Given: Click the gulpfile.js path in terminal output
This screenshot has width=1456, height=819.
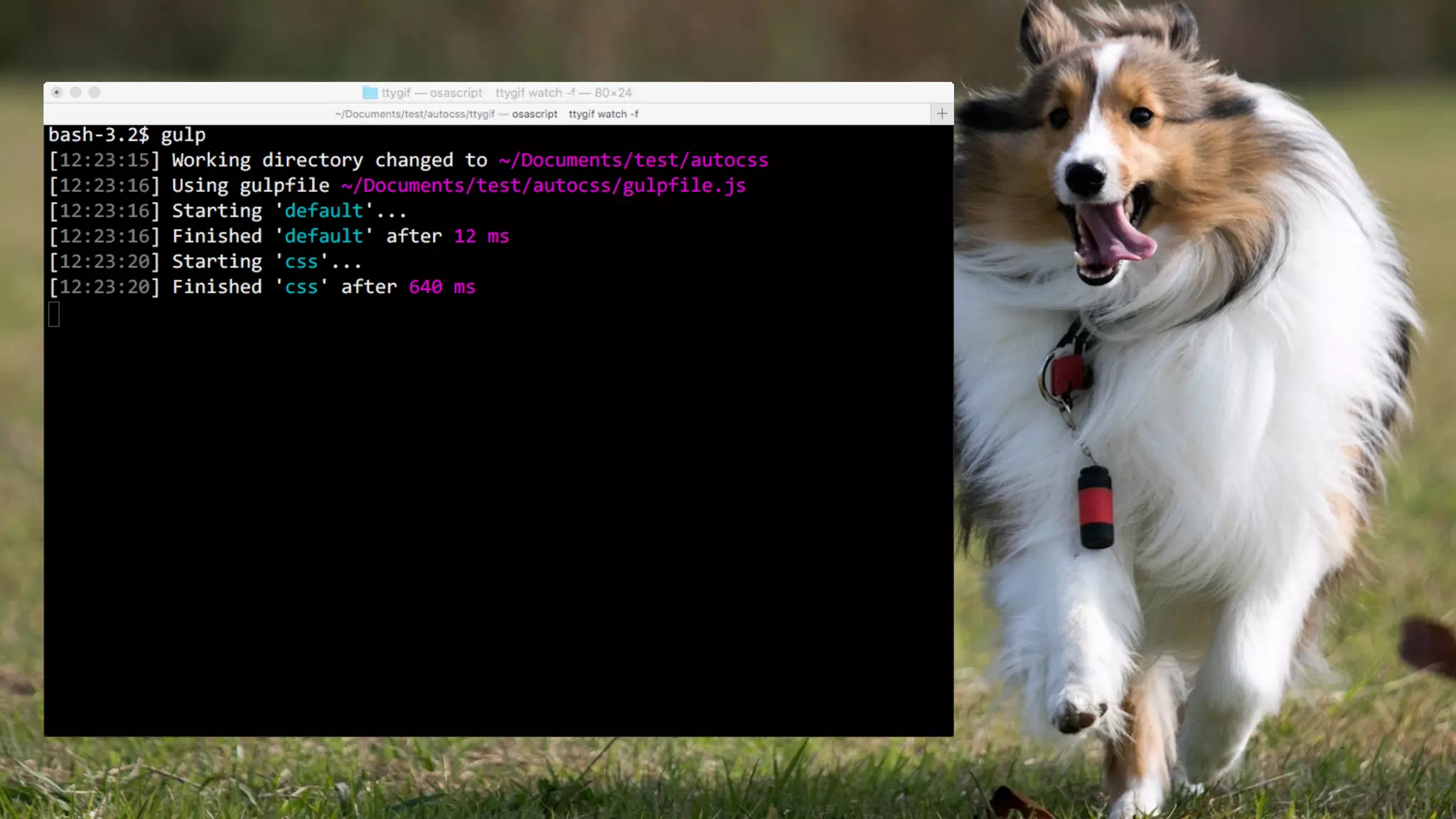Looking at the screenshot, I should point(543,186).
